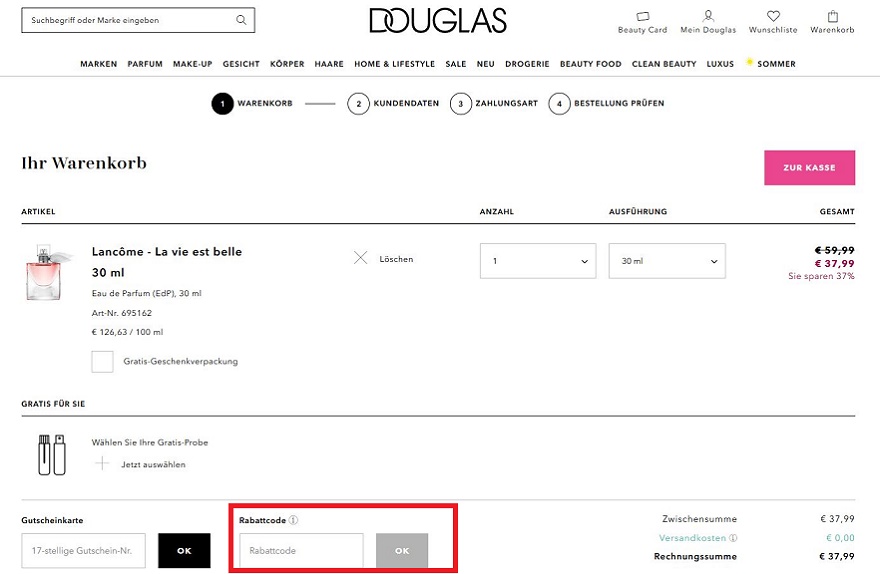Screen dimensions: 880x574
Task: Open the Make-up menu
Action: coord(192,64)
